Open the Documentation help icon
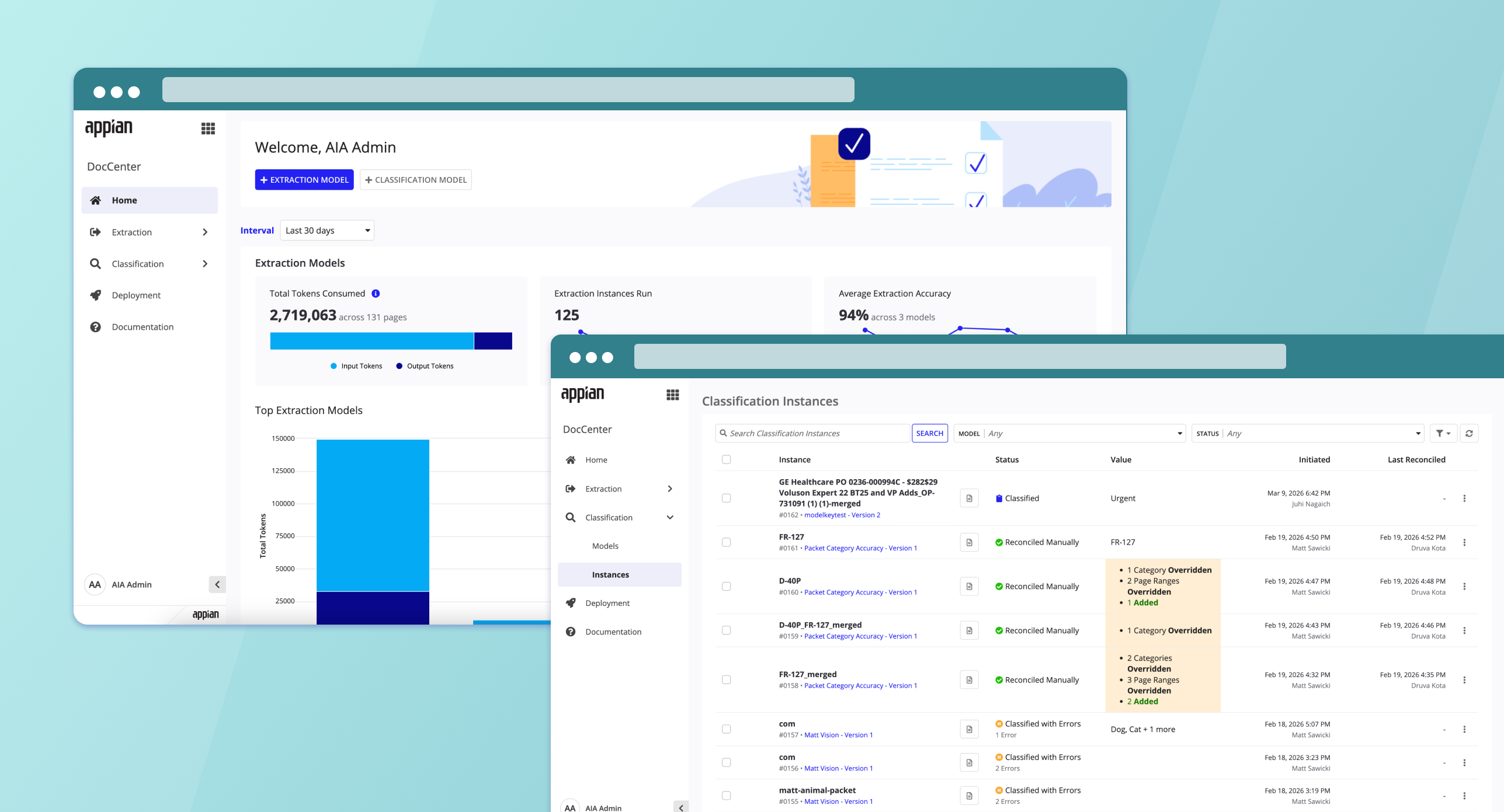1504x812 pixels. click(x=571, y=631)
